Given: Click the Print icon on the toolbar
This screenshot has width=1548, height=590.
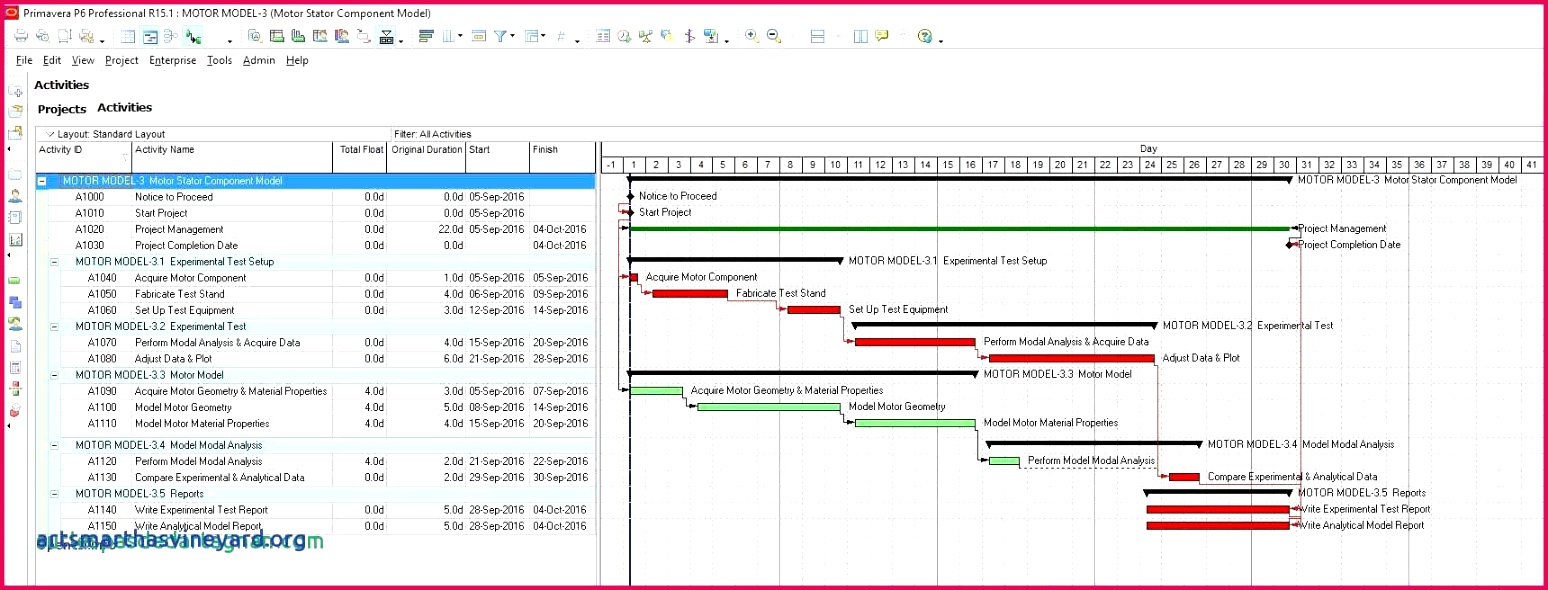Looking at the screenshot, I should [x=20, y=36].
